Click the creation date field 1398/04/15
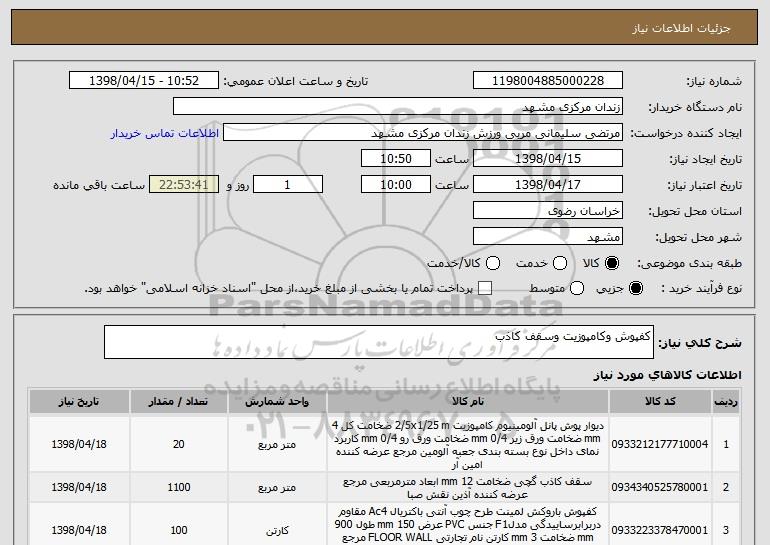This screenshot has height=545, width=770. tap(548, 159)
